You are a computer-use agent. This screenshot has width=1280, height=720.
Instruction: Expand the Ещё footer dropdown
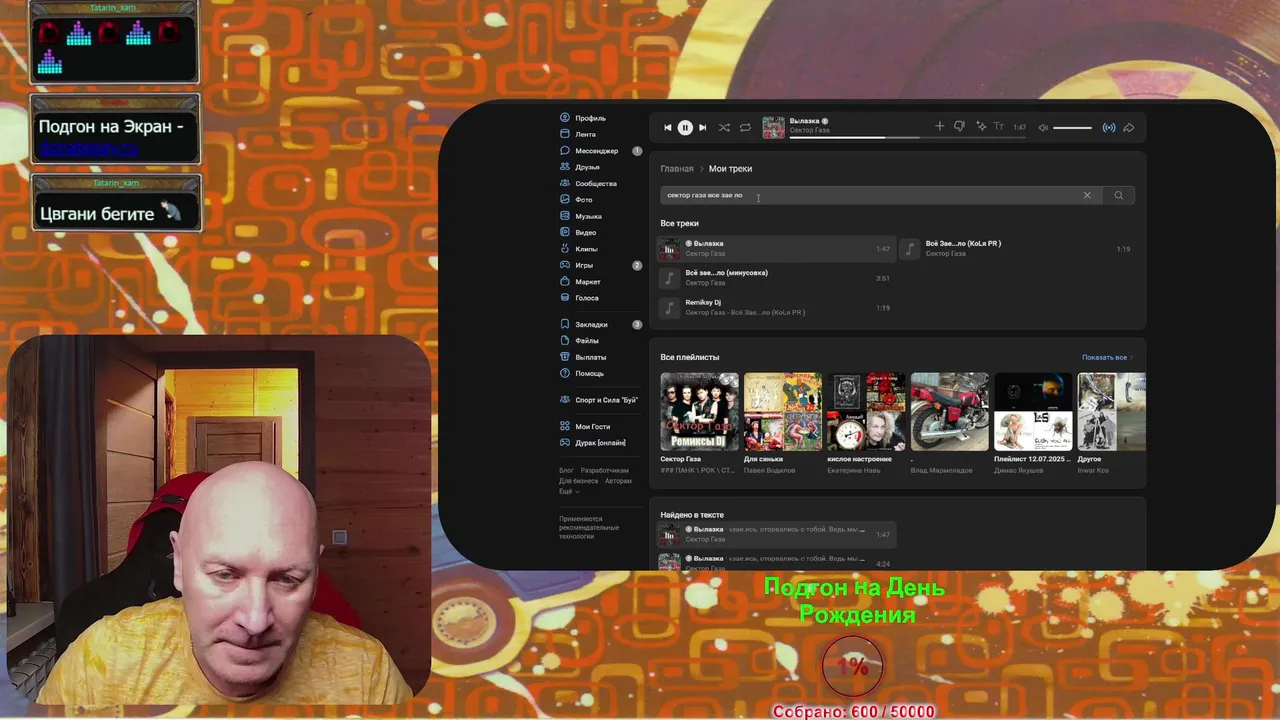pos(568,491)
